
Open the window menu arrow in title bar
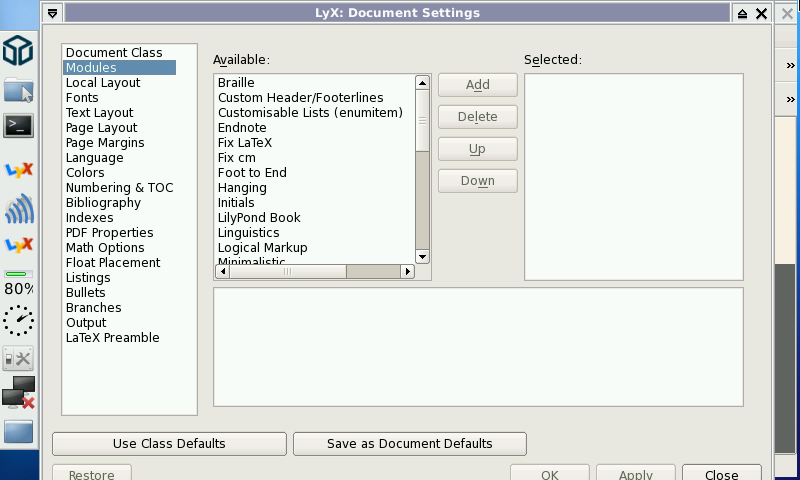(x=53, y=13)
